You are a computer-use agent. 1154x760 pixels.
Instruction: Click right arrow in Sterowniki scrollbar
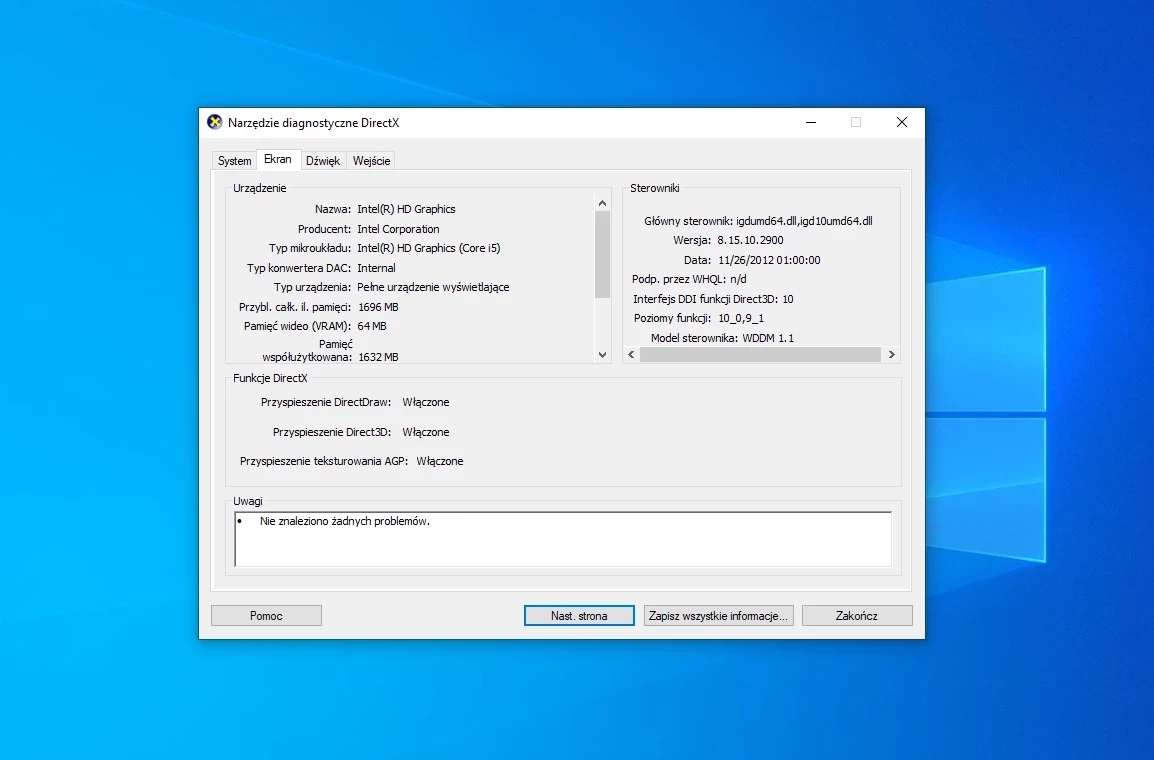(x=891, y=355)
